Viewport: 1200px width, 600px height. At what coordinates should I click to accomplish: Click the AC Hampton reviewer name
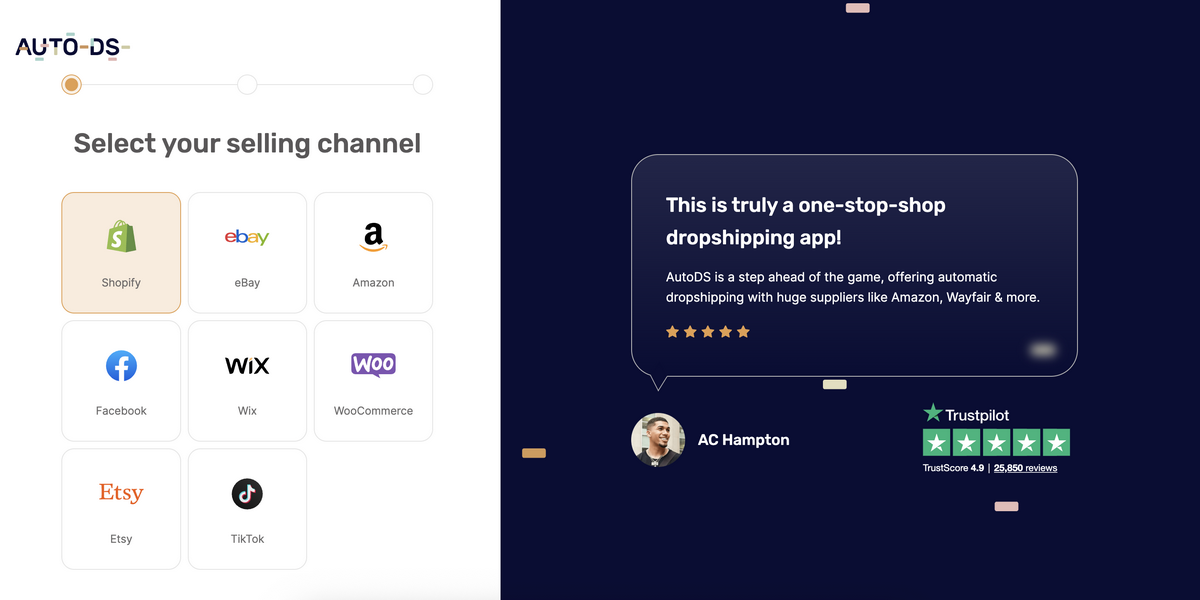point(743,440)
